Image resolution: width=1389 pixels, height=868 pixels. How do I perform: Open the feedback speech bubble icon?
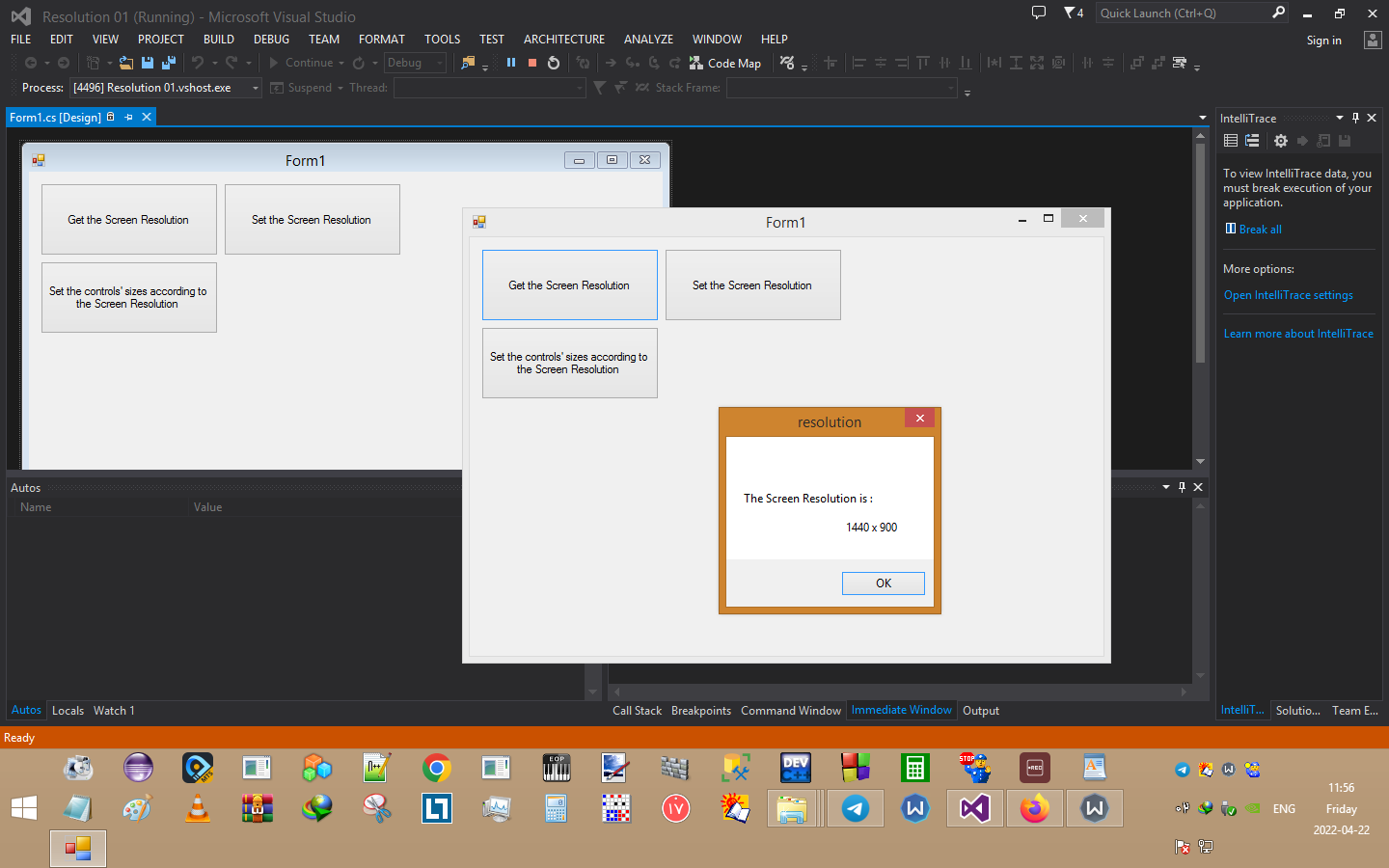[1039, 14]
